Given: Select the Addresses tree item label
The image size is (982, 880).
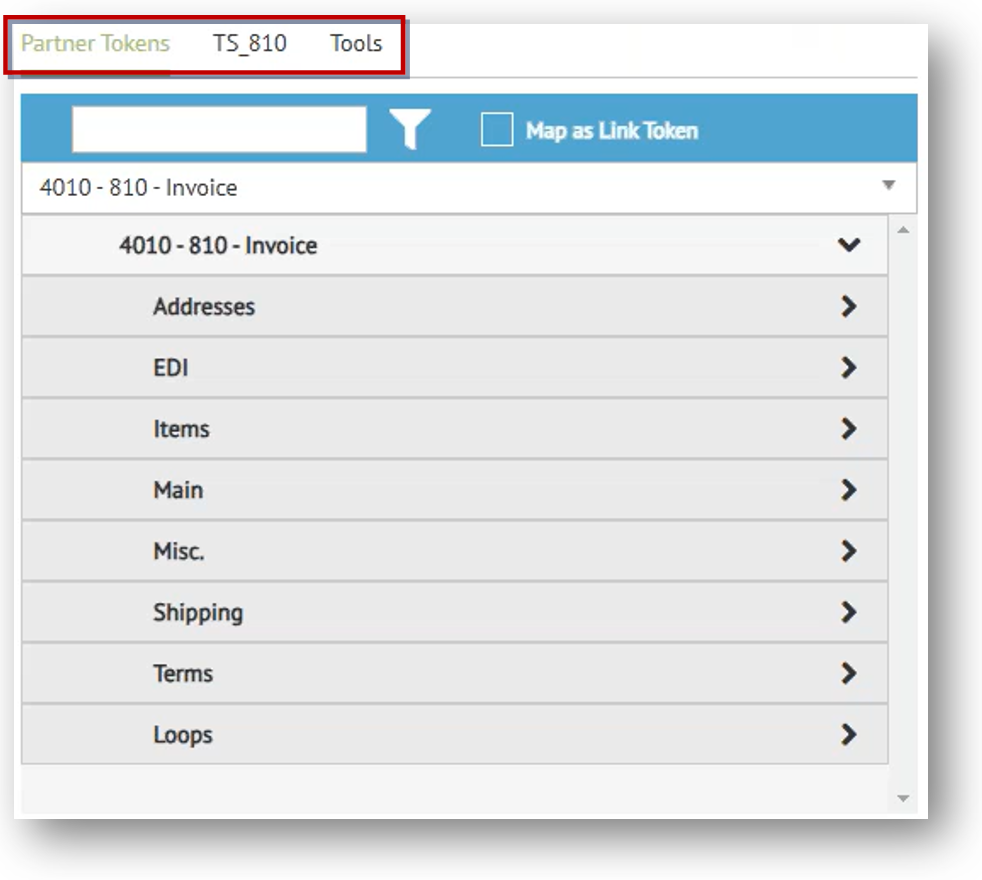Looking at the screenshot, I should [x=204, y=307].
